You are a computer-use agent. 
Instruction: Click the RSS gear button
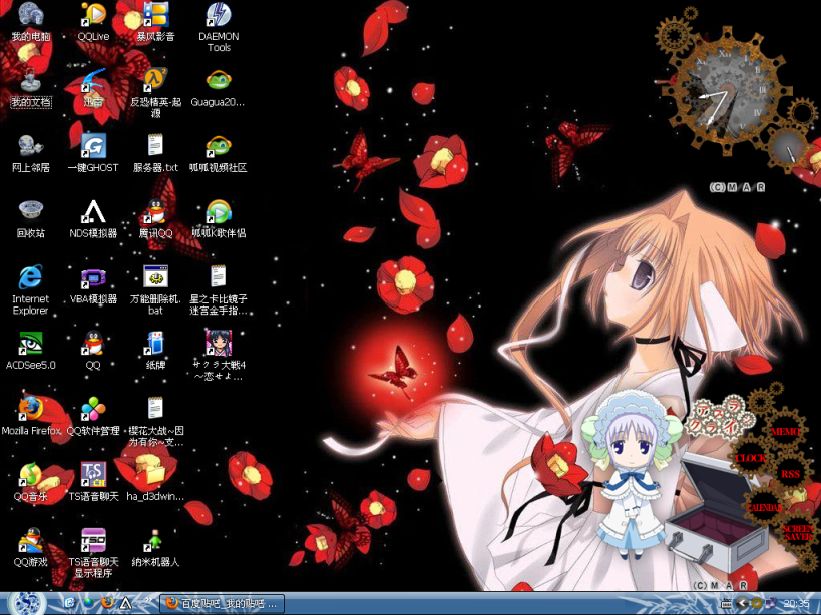[790, 474]
